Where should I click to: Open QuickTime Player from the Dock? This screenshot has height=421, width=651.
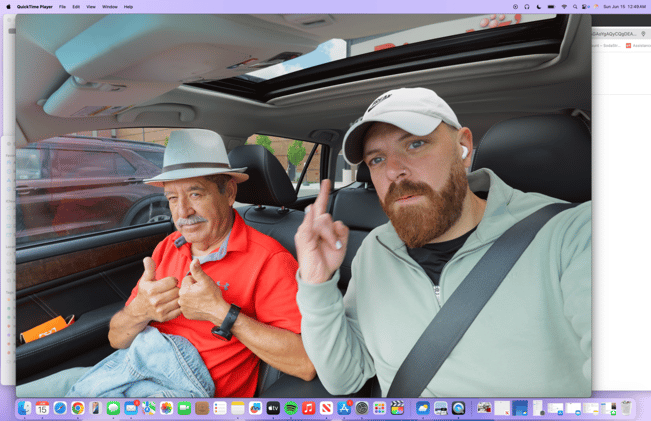point(458,408)
